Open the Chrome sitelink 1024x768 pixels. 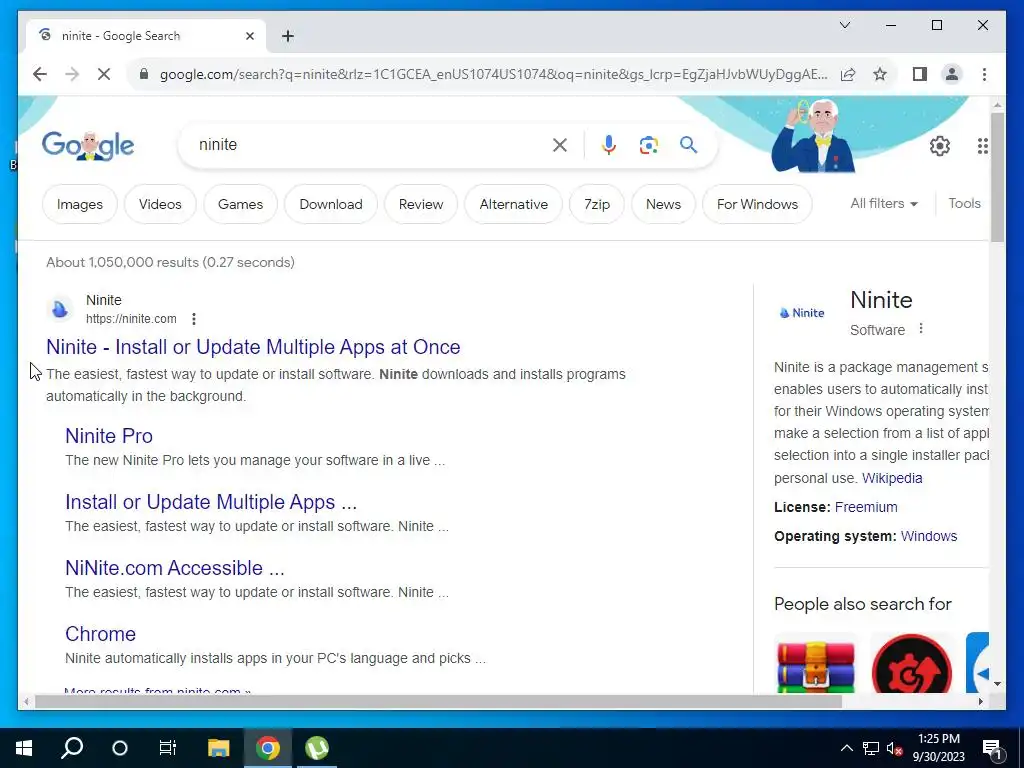(101, 633)
